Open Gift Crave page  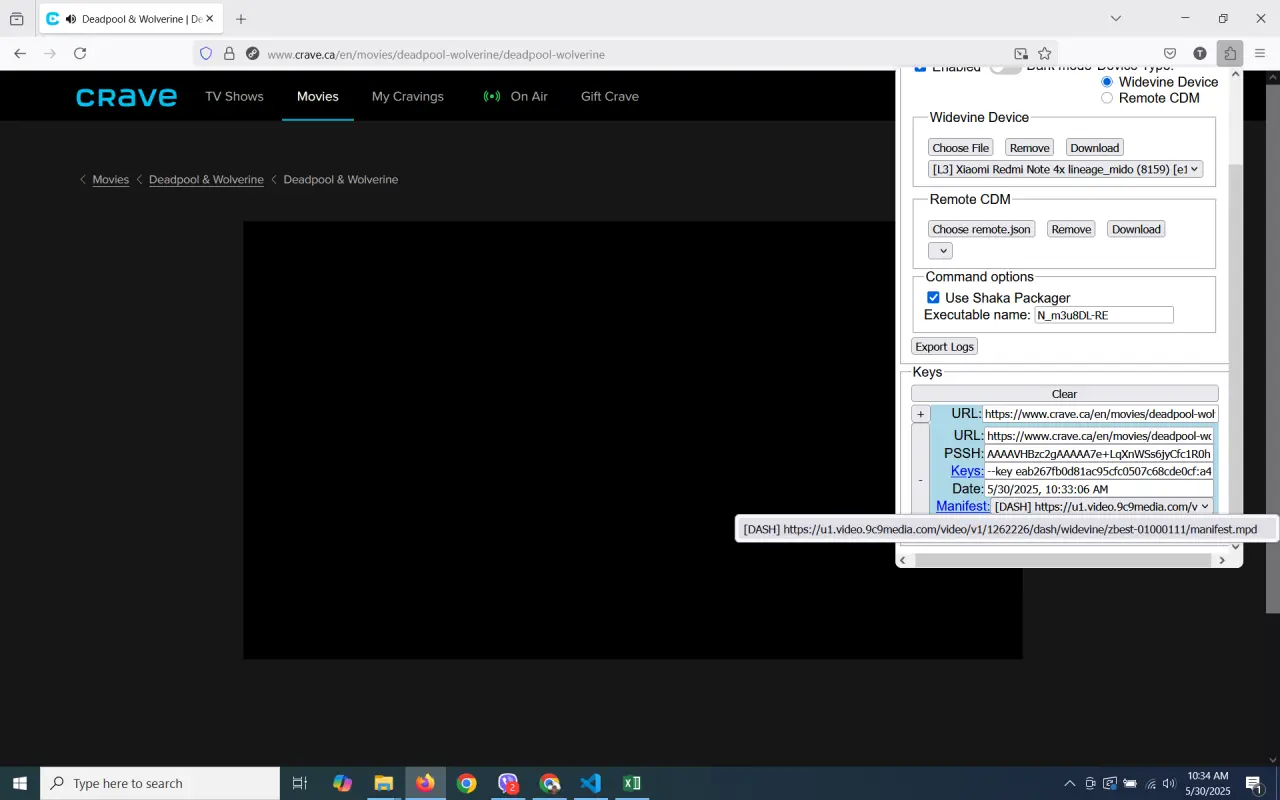click(x=610, y=97)
